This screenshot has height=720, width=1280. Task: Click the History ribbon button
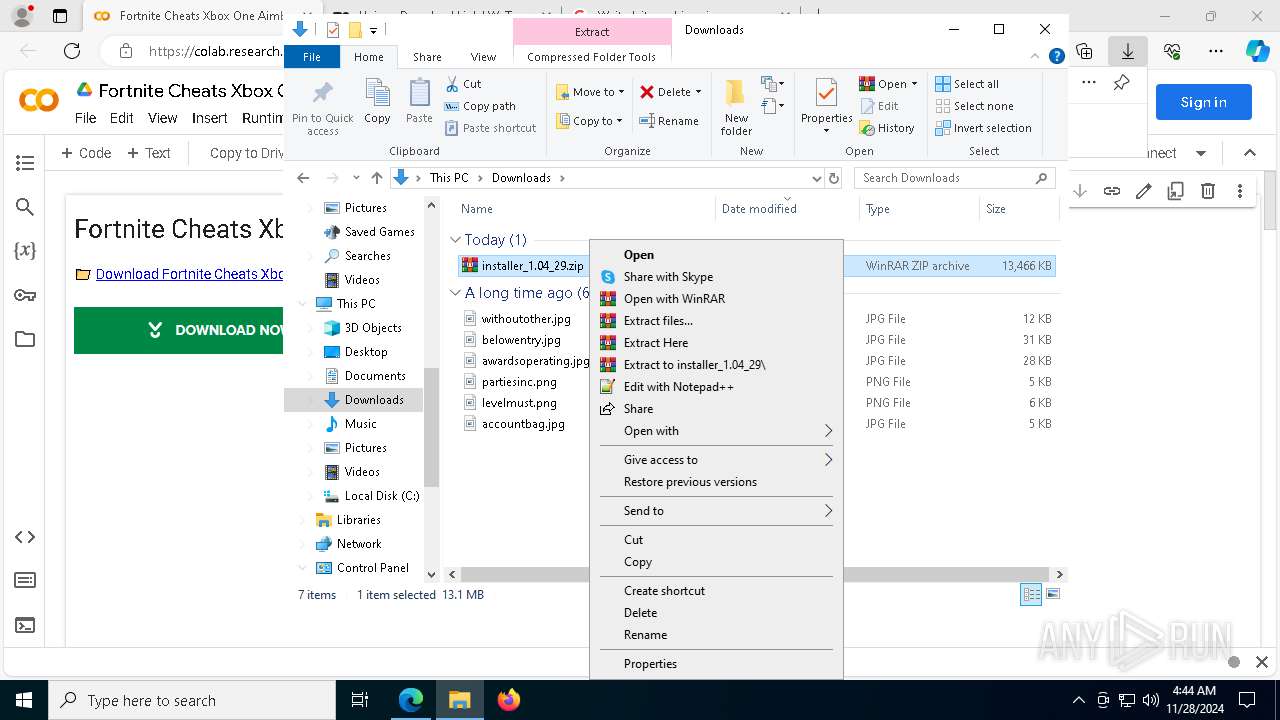[x=887, y=128]
